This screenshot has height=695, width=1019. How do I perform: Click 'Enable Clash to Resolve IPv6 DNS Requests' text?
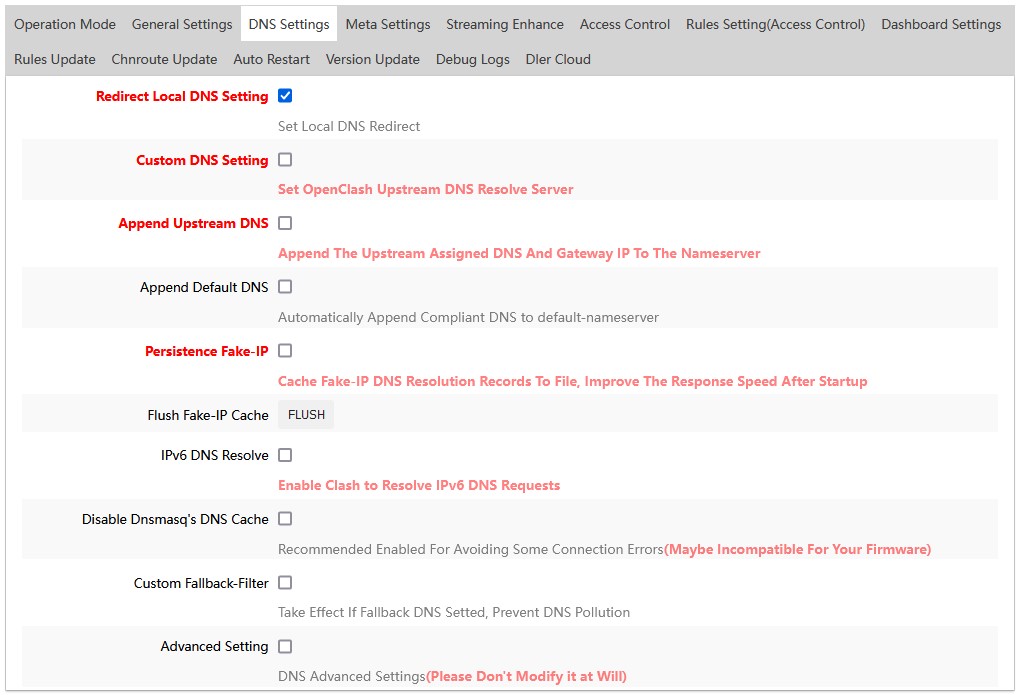coord(419,485)
